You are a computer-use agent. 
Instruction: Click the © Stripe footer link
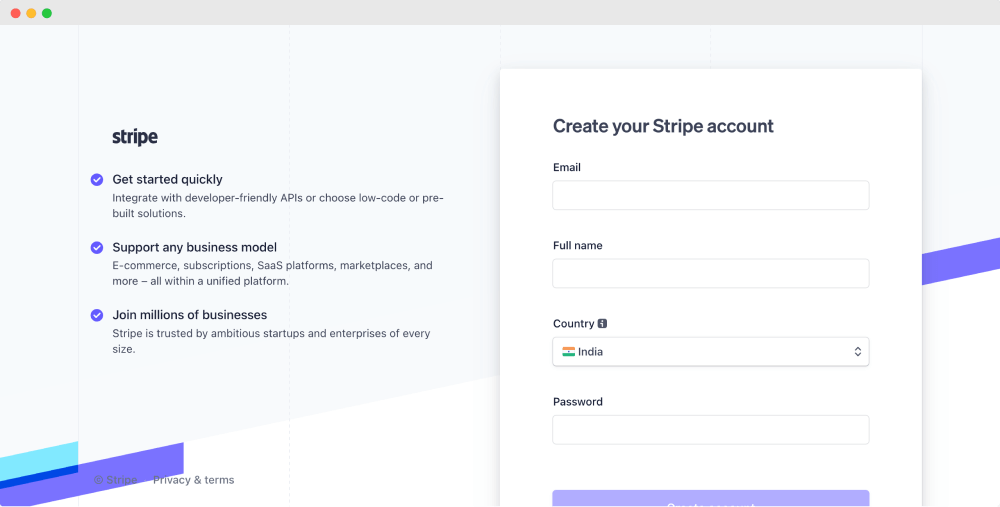(115, 480)
